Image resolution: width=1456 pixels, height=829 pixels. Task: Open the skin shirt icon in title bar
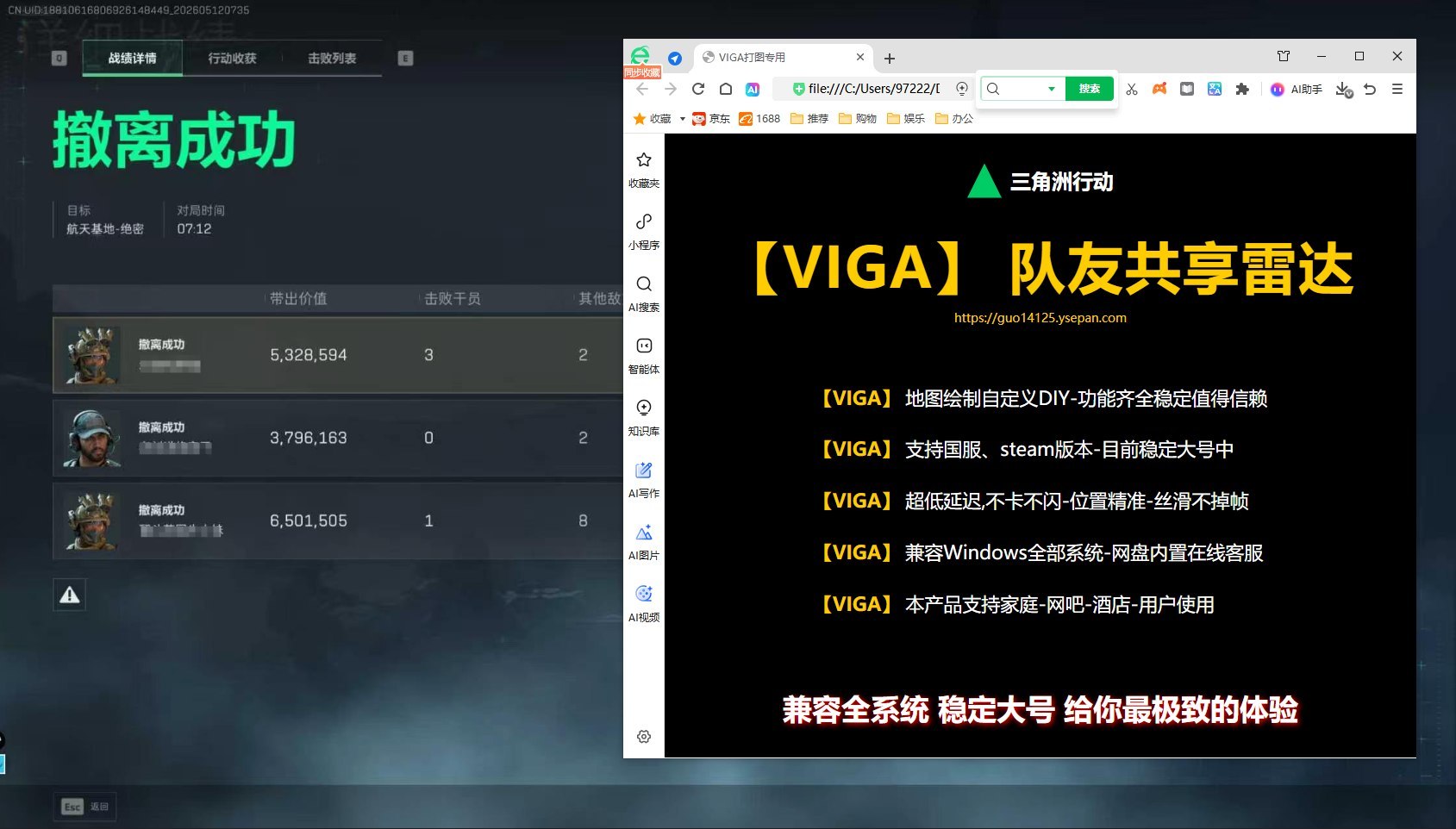pyautogui.click(x=1284, y=56)
